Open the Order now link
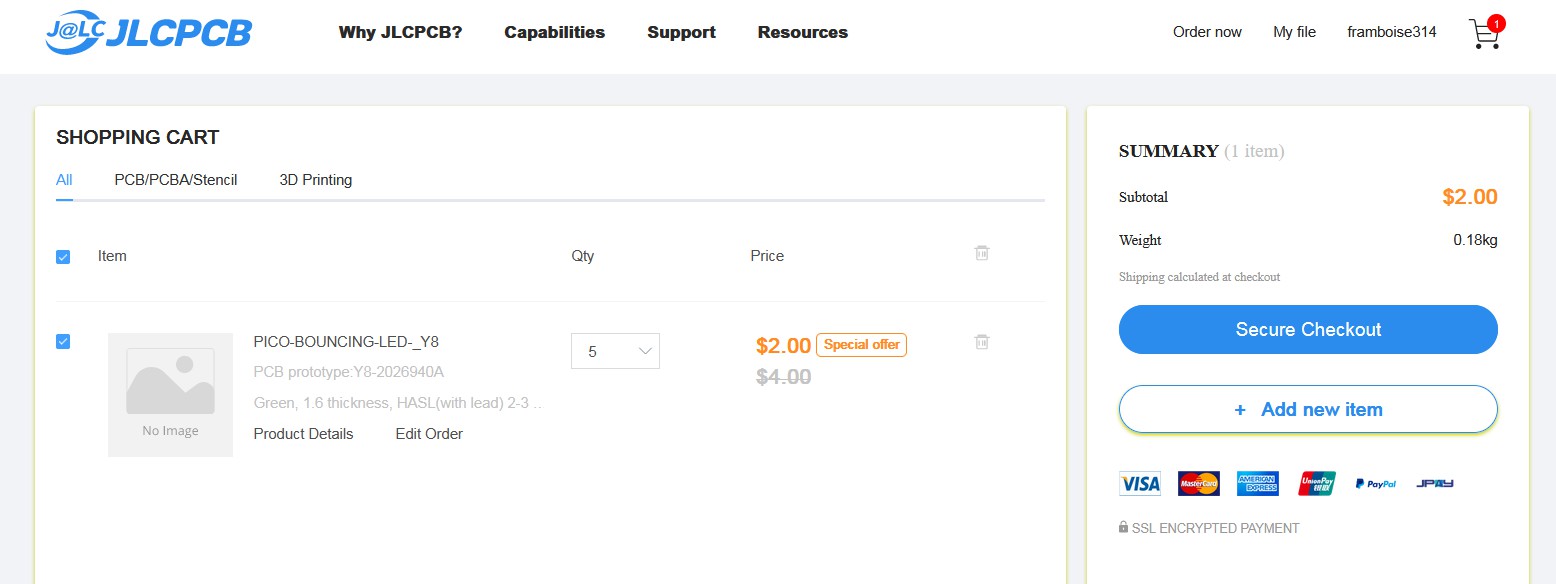 (1207, 32)
